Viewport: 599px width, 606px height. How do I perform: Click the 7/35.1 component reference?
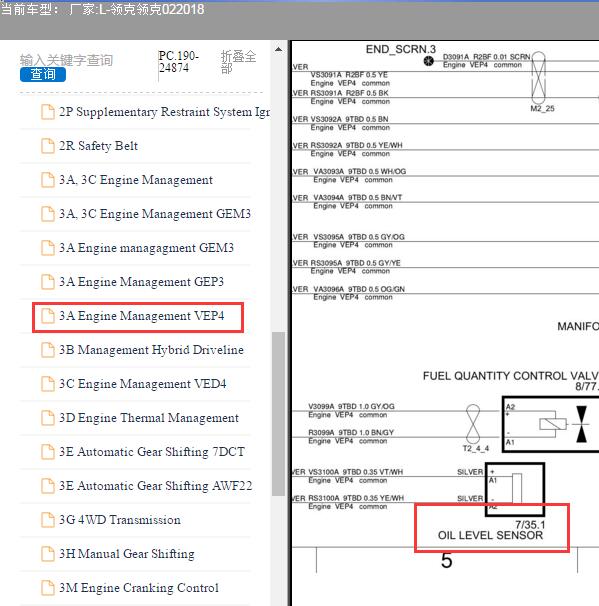coord(530,525)
